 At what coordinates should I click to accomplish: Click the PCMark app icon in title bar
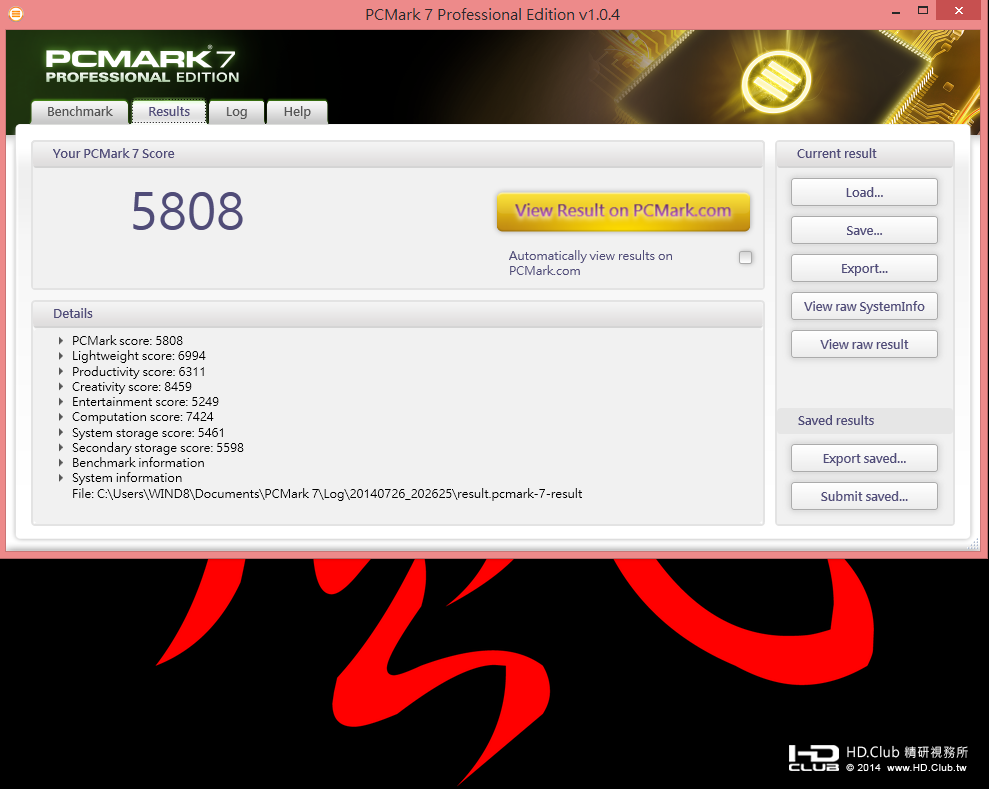coord(16,13)
